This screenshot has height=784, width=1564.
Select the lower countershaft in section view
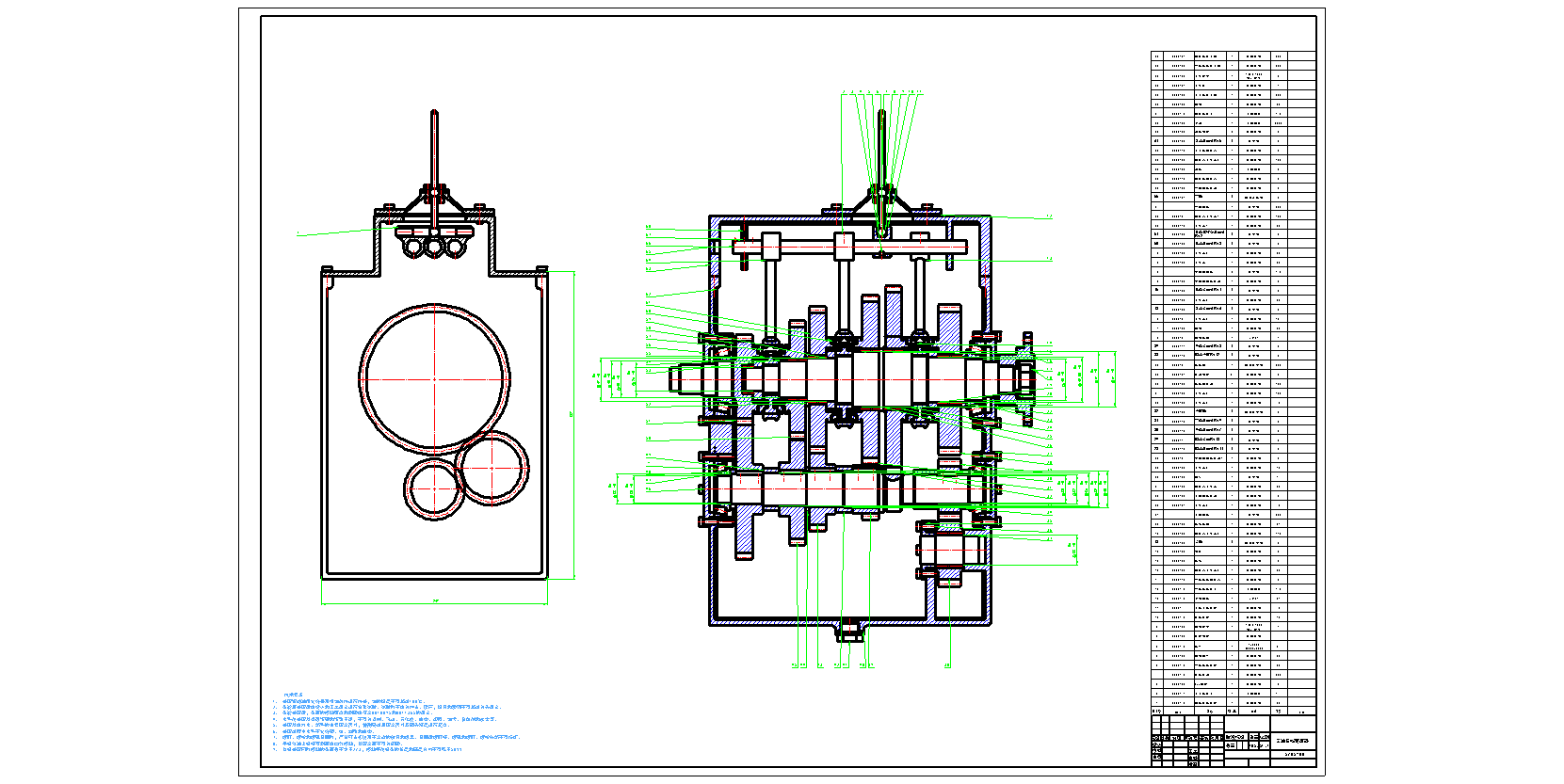point(847,489)
